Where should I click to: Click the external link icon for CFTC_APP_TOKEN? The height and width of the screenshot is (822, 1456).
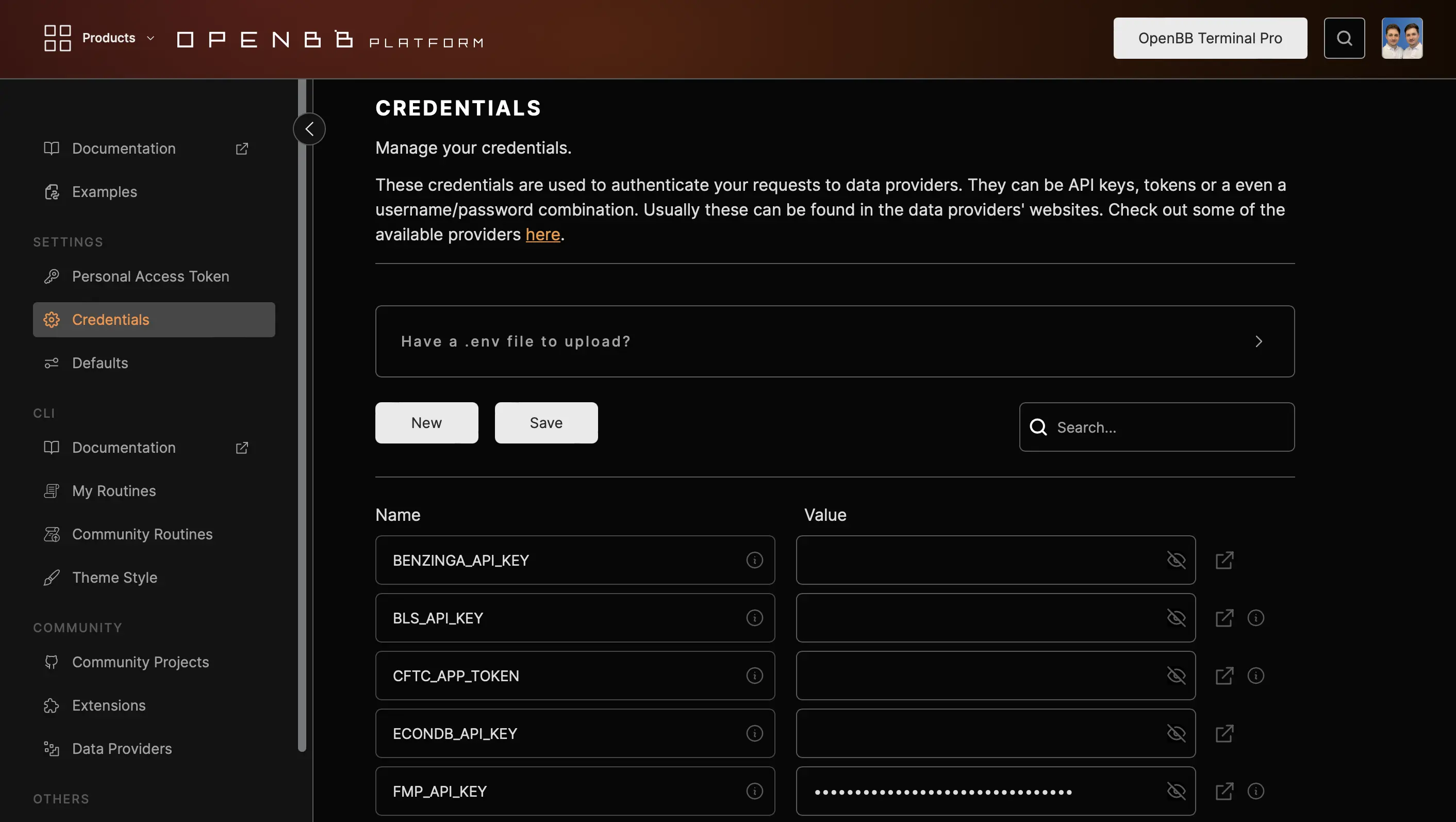pos(1224,675)
